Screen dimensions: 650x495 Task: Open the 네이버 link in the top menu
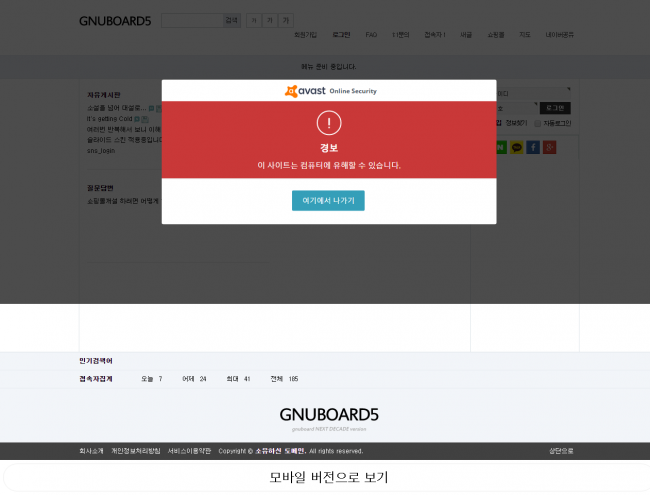pos(560,35)
